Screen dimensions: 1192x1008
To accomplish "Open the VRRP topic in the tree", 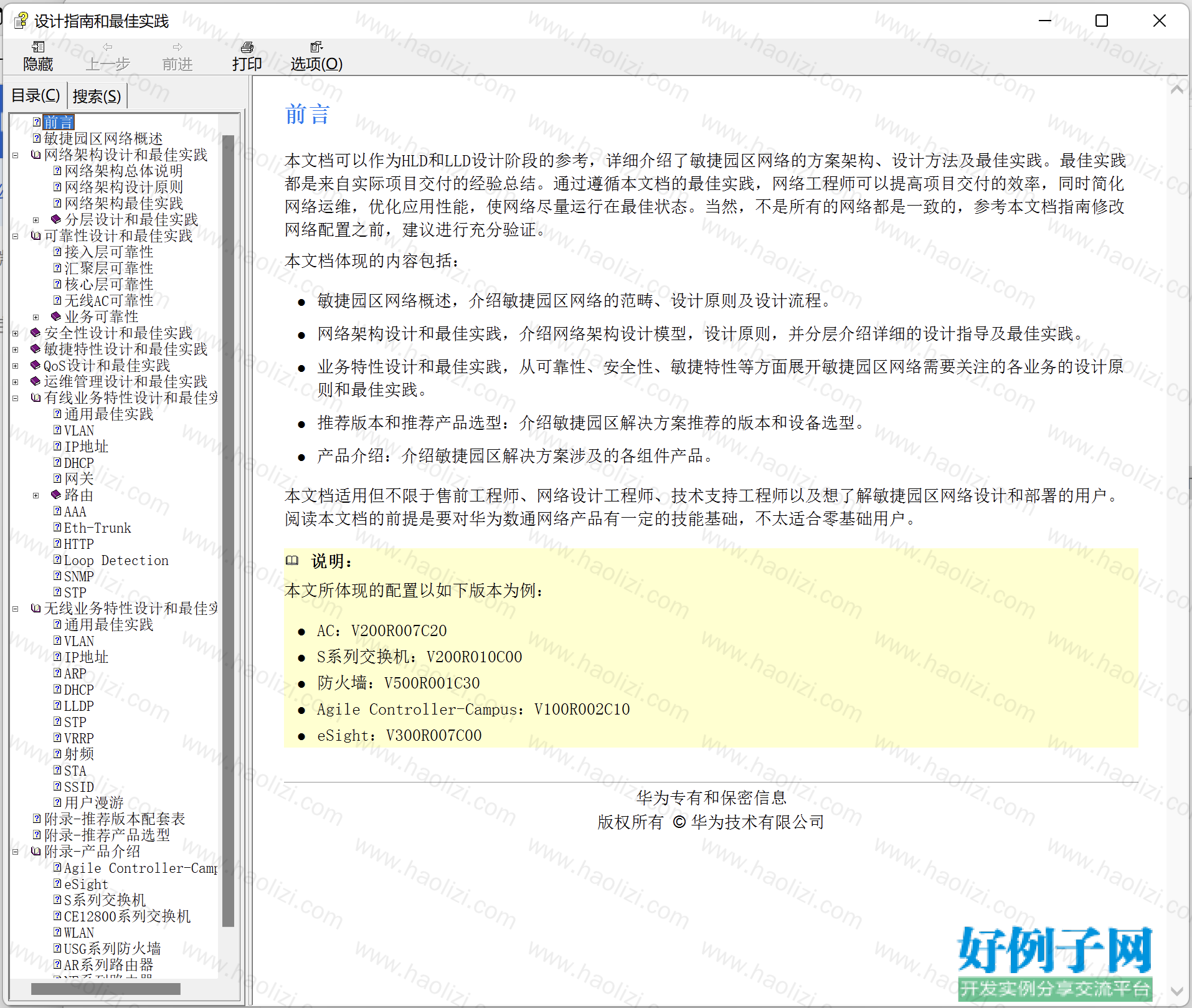I will [79, 738].
